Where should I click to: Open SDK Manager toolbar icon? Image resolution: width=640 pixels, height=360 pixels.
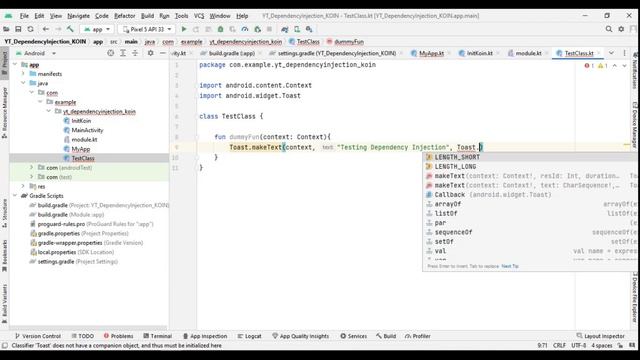pos(309,29)
